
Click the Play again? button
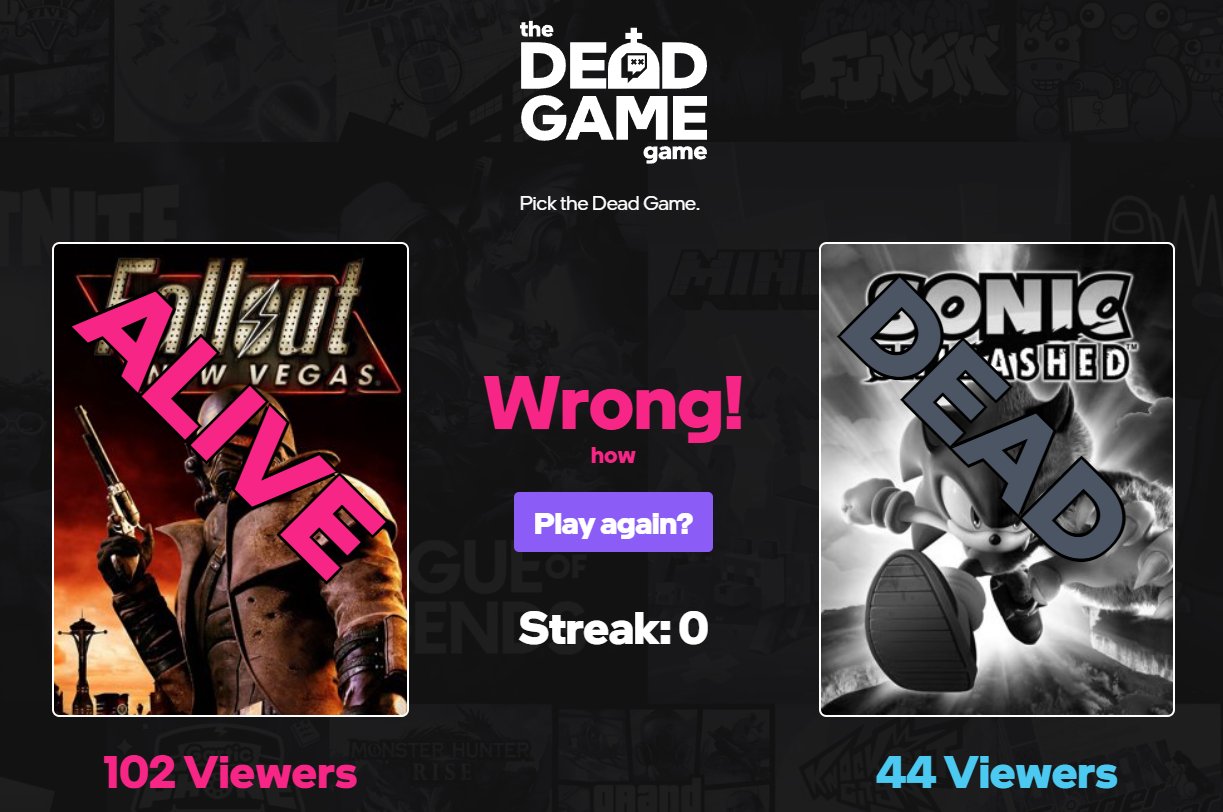point(613,522)
